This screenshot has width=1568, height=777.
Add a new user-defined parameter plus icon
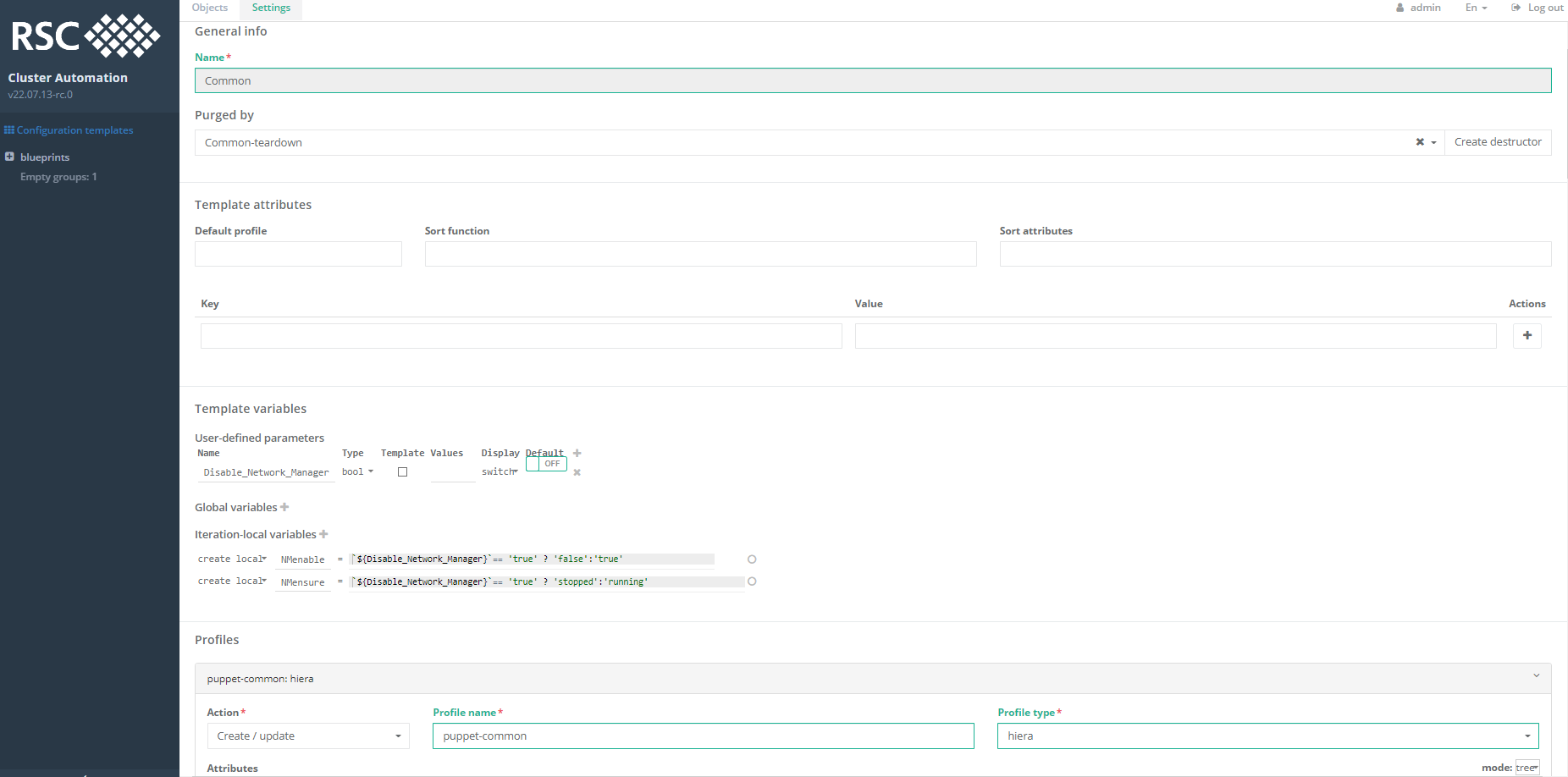point(577,454)
